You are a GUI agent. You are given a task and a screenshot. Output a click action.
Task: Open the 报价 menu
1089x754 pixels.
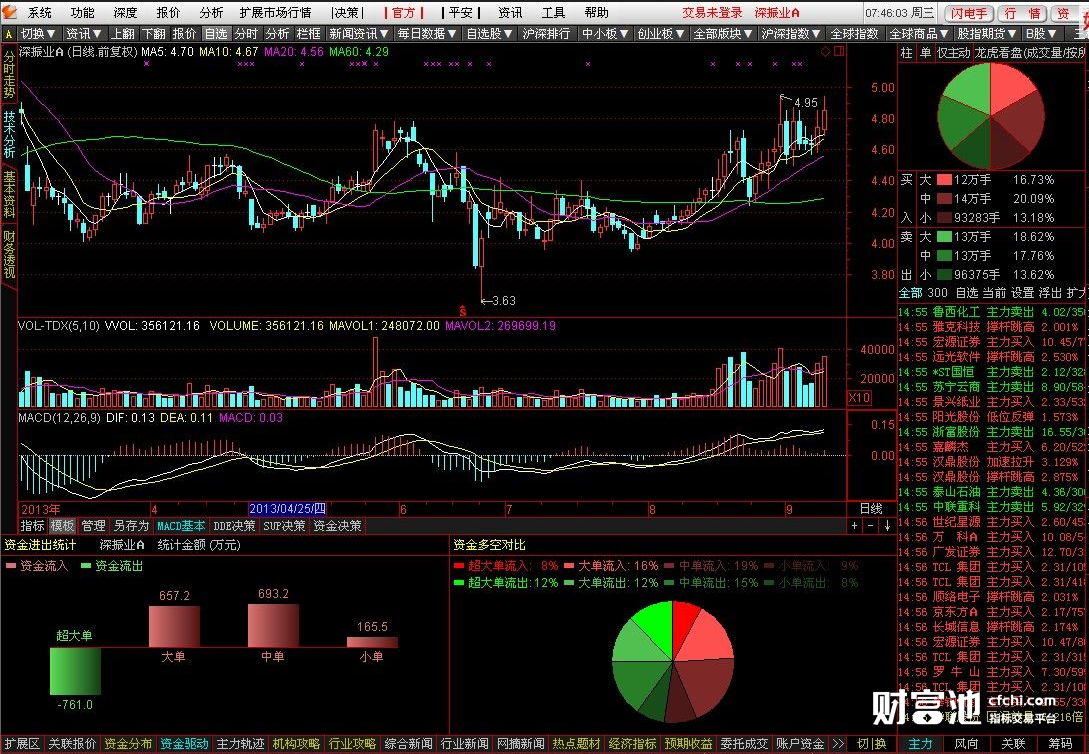(x=168, y=12)
